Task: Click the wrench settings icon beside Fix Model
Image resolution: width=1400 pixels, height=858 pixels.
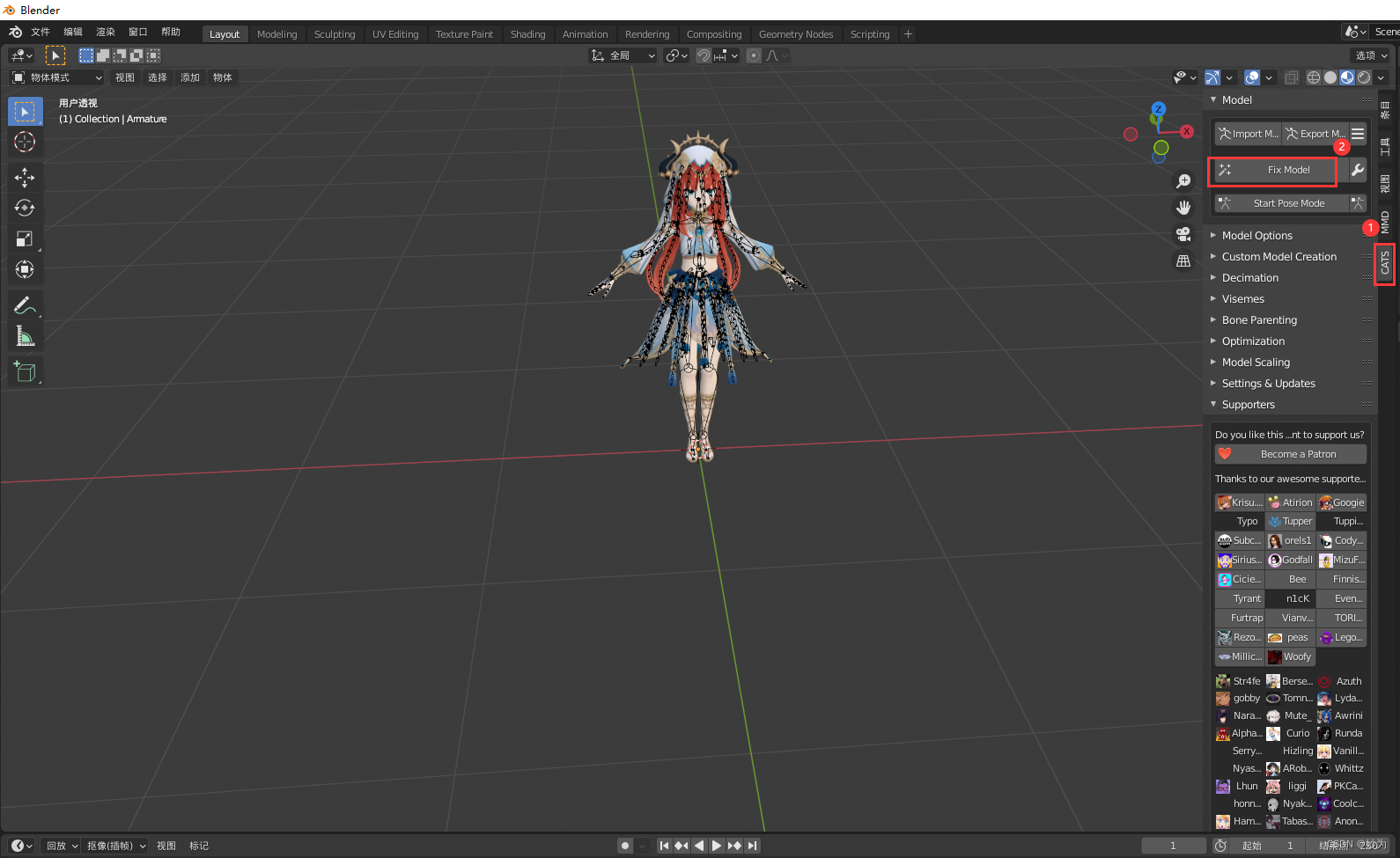Action: point(1358,170)
